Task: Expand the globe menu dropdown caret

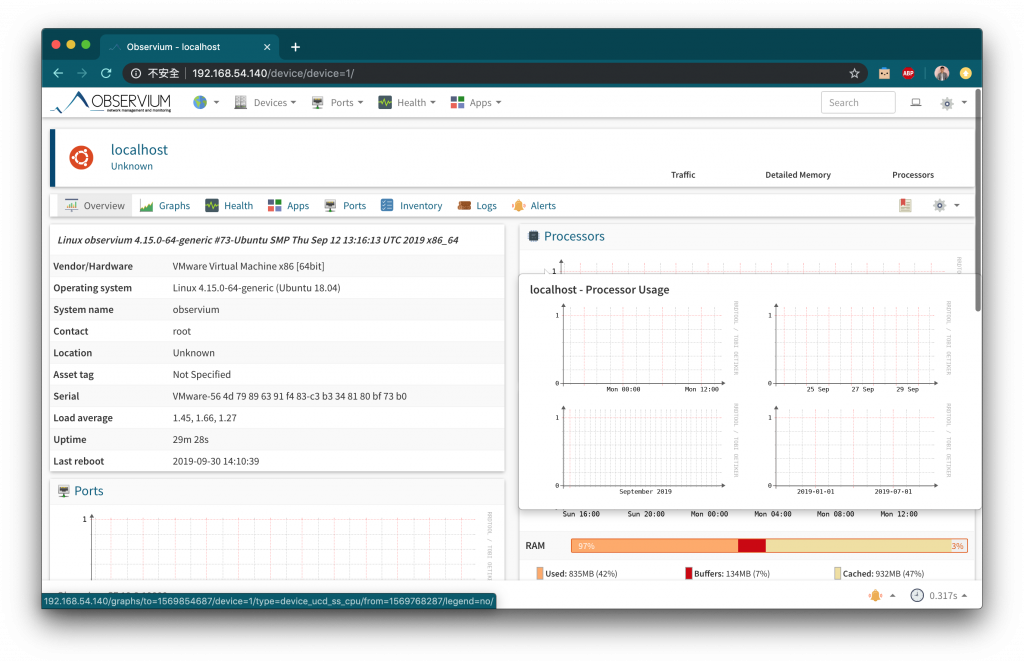Action: (x=216, y=103)
